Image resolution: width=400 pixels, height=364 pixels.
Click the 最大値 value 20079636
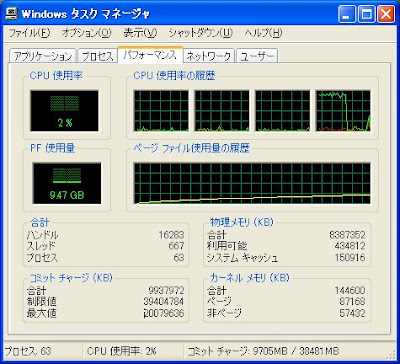point(163,313)
